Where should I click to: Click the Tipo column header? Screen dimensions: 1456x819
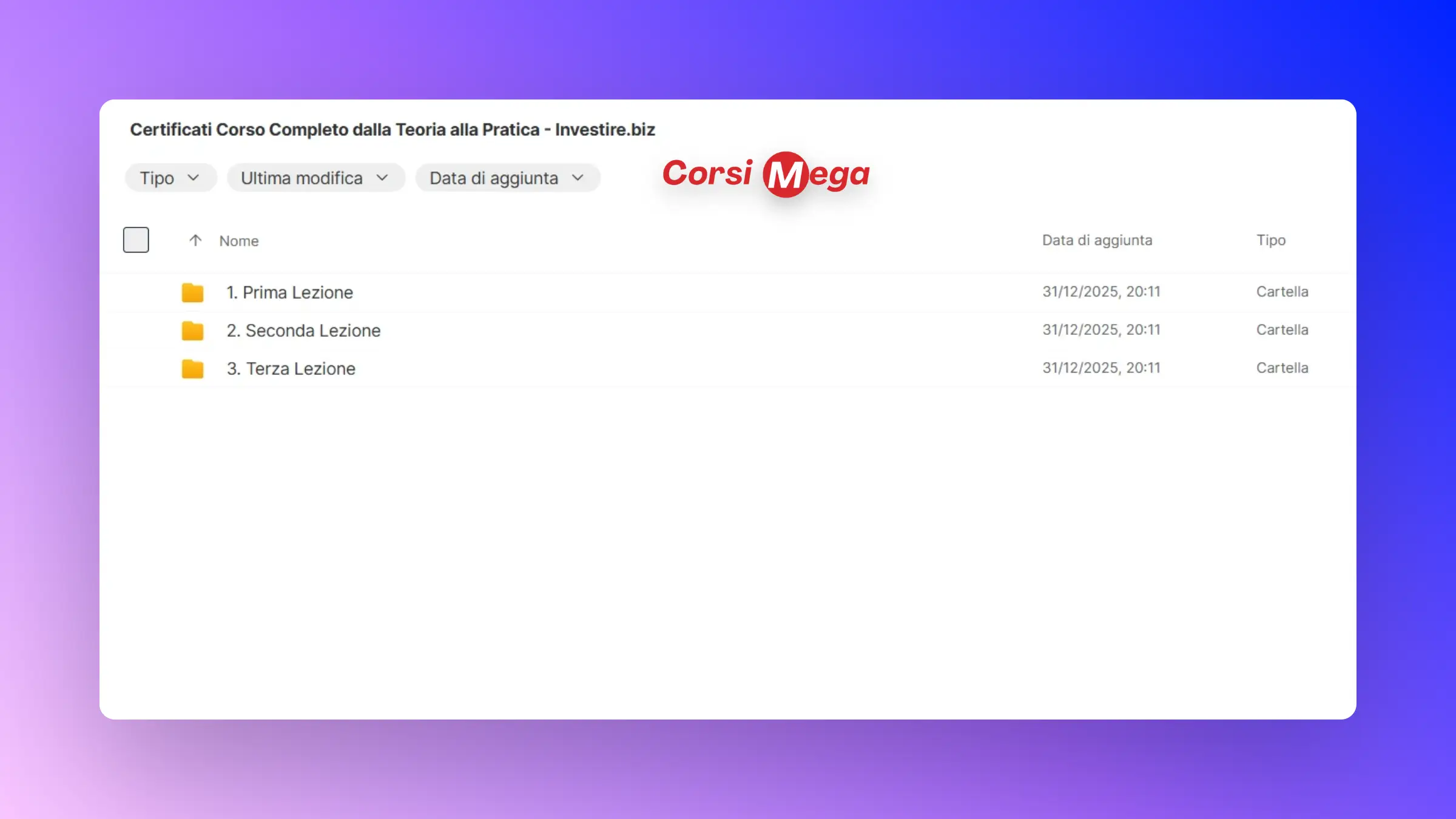pyautogui.click(x=1270, y=240)
